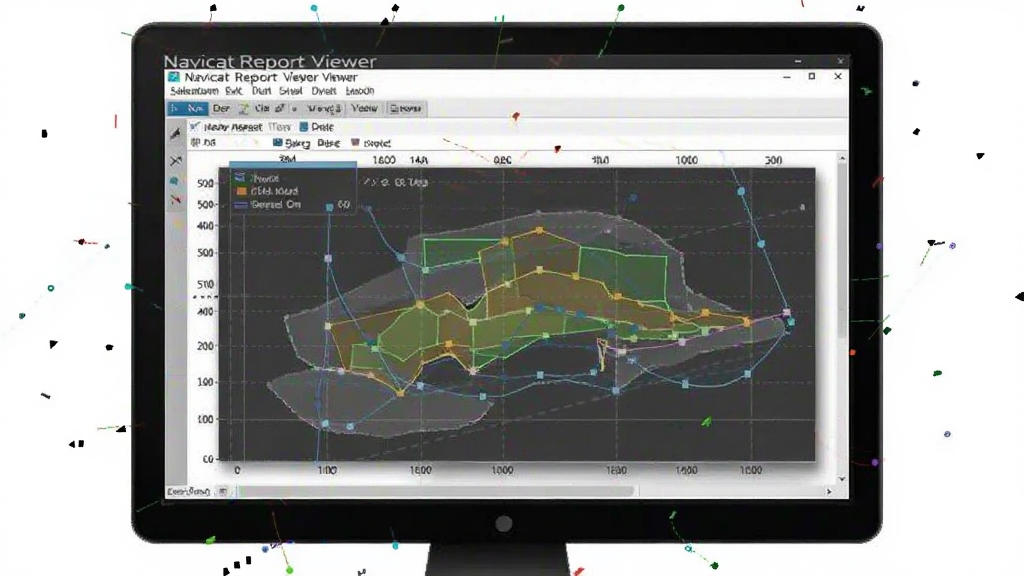Click the 'Veew' toolbar button
Screen dimensions: 1024x576
point(364,108)
